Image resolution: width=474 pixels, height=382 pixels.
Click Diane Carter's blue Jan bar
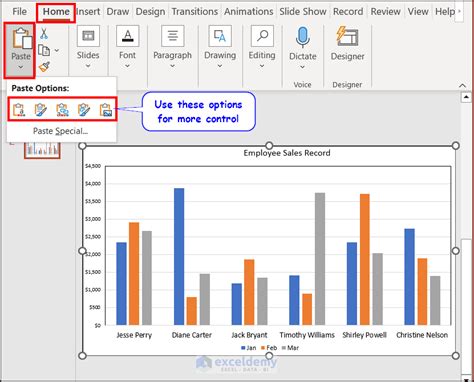click(179, 256)
